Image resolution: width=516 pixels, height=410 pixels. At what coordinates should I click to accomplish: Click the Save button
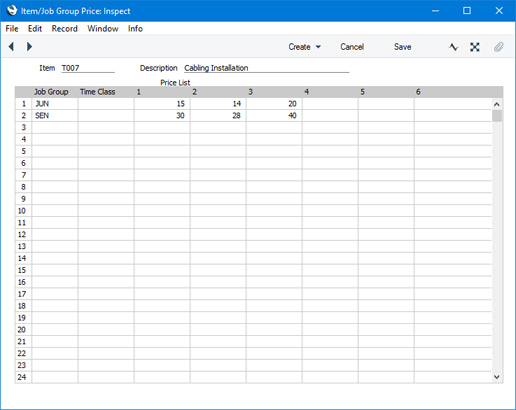[x=403, y=47]
